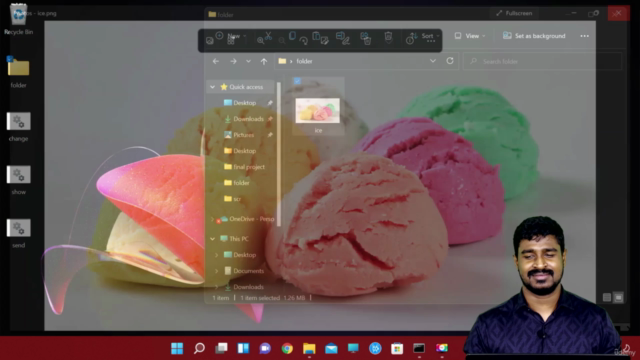Open the Windows Start menu
The image size is (640, 360).
pyautogui.click(x=177, y=348)
